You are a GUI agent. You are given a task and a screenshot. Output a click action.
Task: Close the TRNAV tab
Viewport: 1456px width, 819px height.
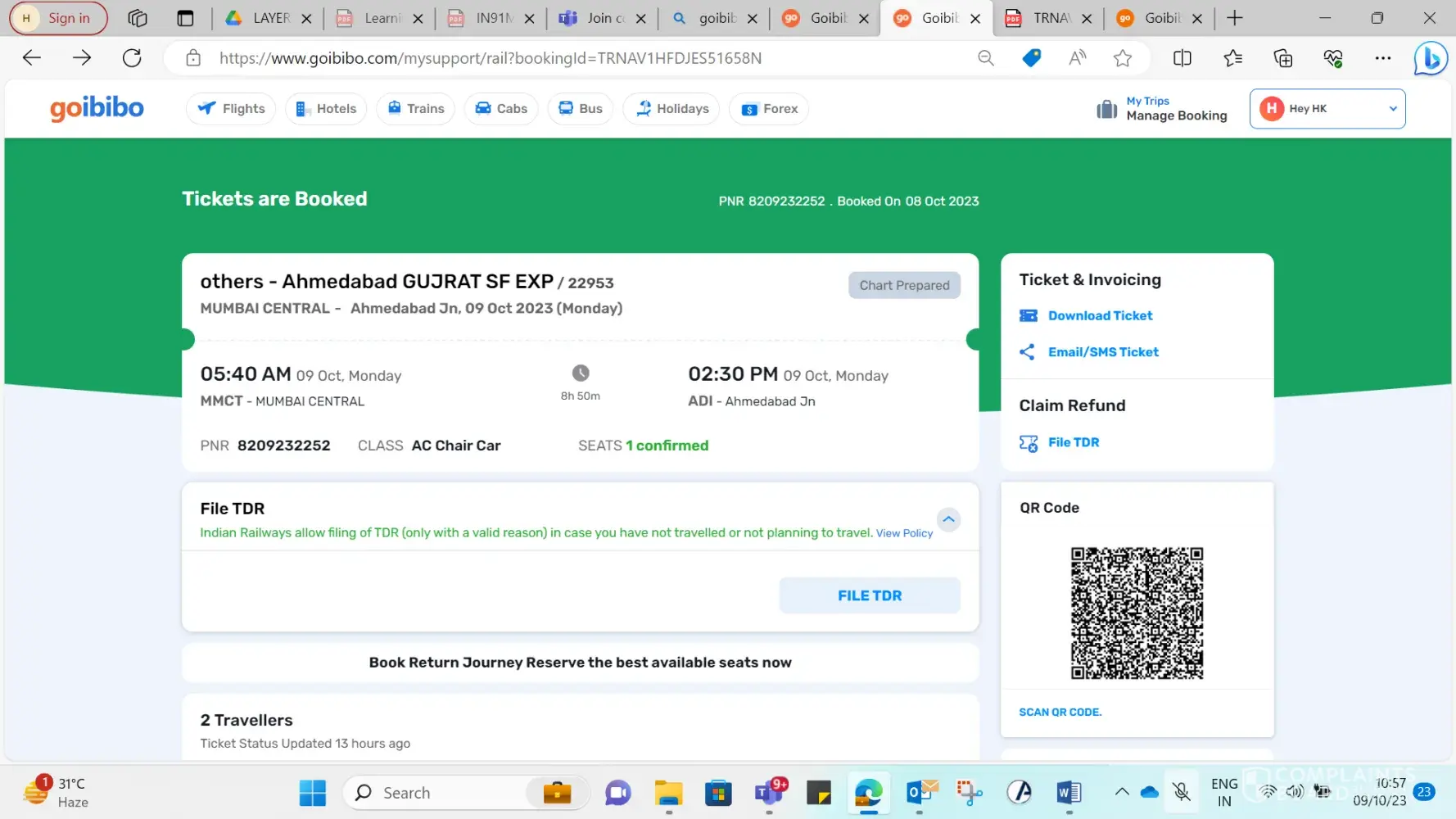point(1087,18)
